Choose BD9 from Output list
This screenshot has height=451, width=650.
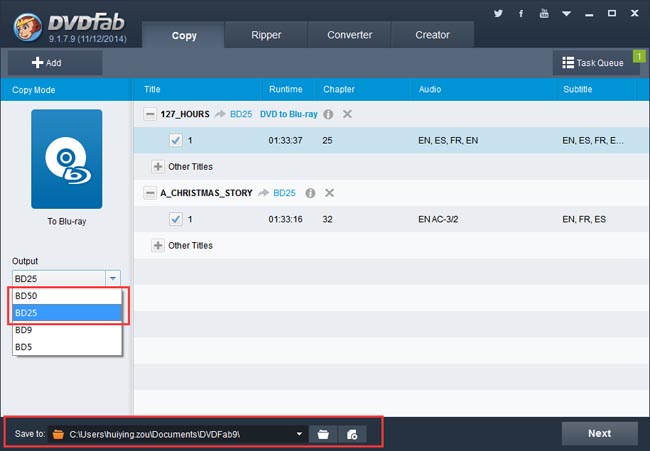tap(67, 330)
